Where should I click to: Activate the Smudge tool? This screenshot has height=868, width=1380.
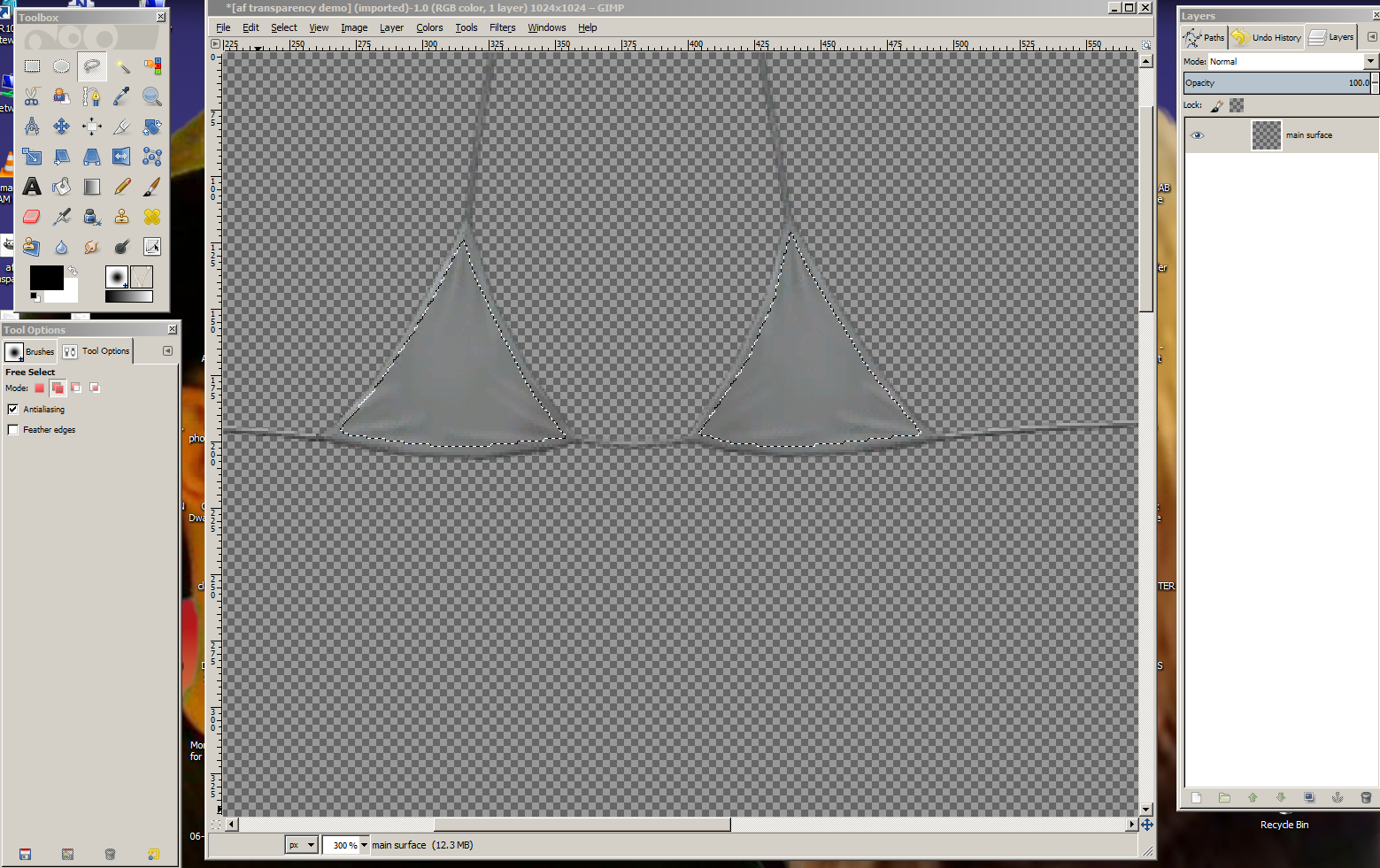click(92, 247)
